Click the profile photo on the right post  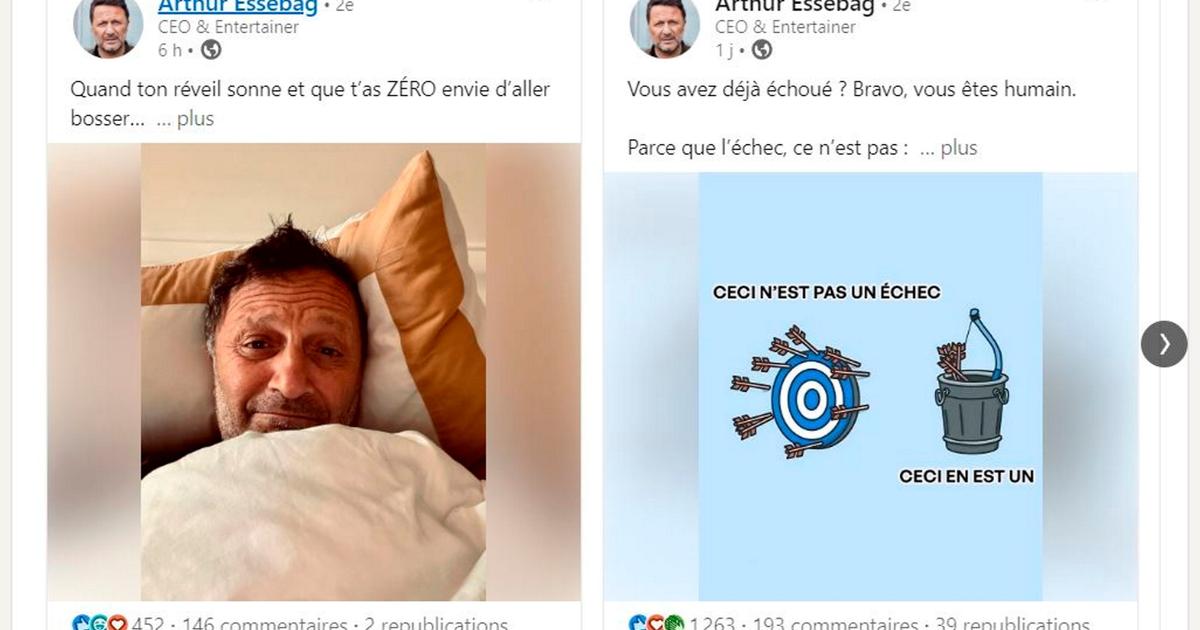pos(665,26)
